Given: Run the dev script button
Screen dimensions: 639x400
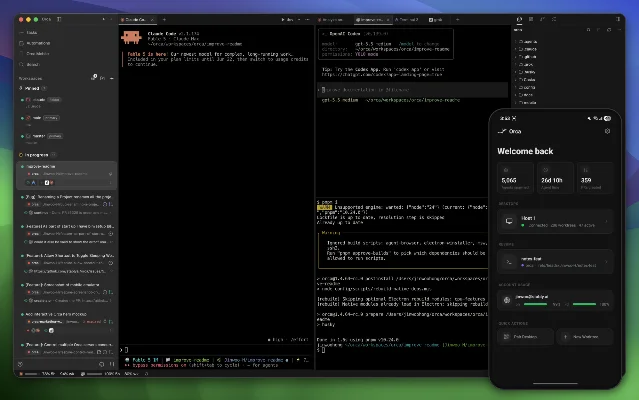Looking at the screenshot, I should coord(287,20).
